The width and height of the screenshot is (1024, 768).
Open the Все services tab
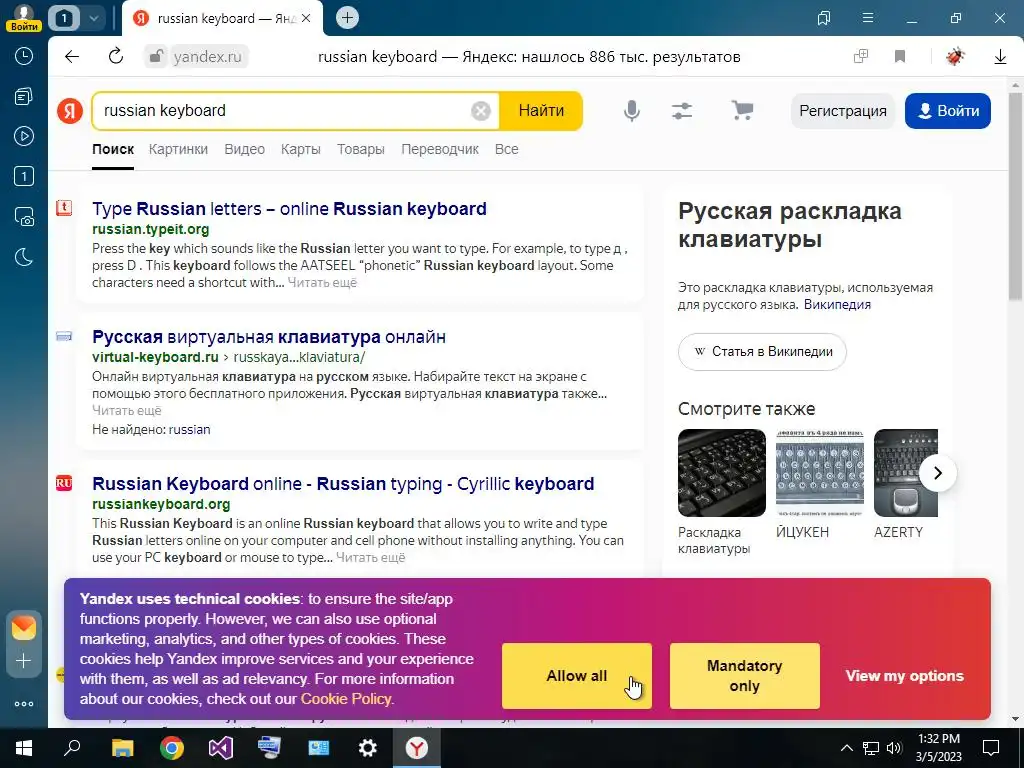tap(507, 149)
